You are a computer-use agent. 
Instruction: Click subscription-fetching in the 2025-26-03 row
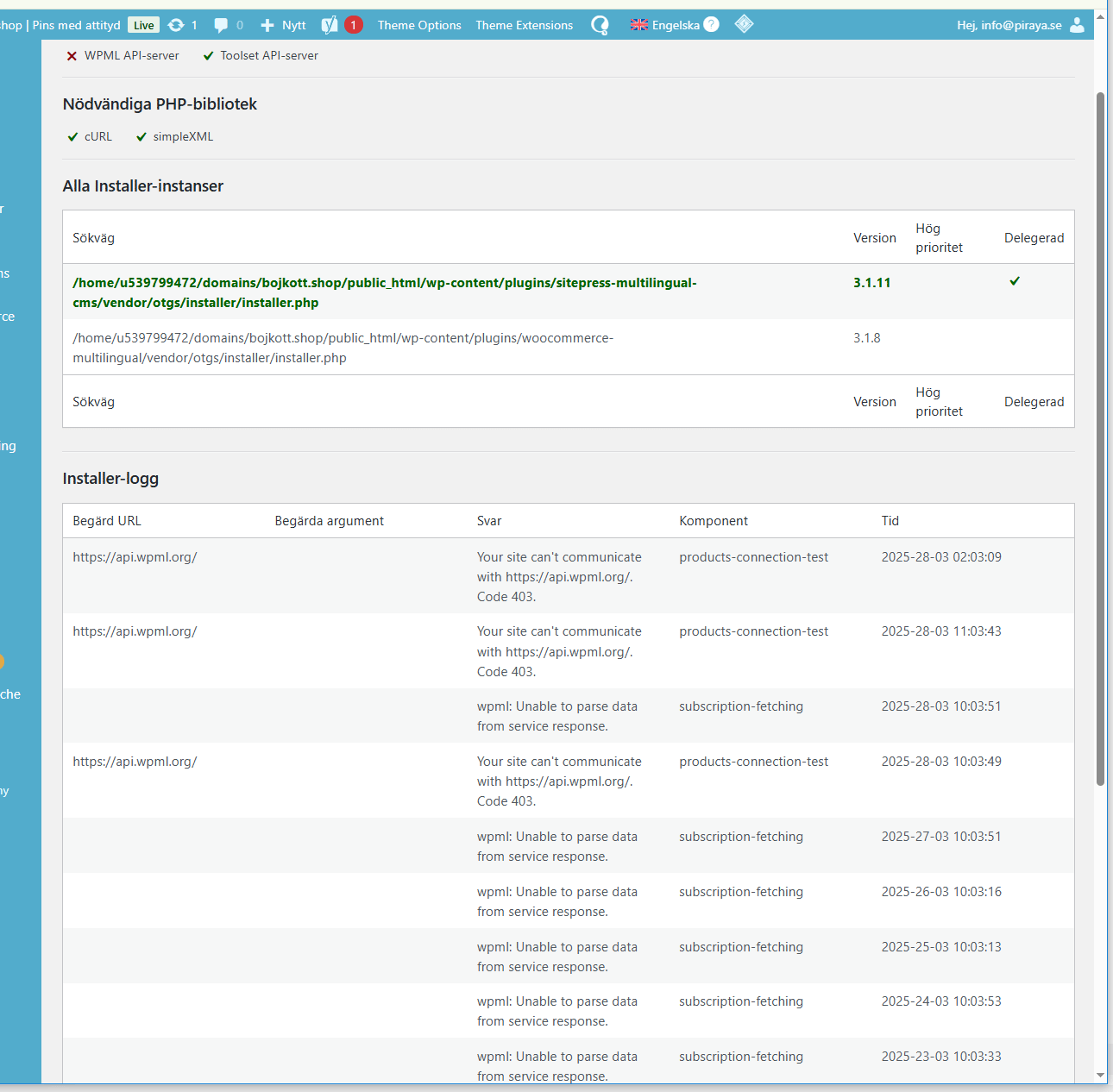741,892
